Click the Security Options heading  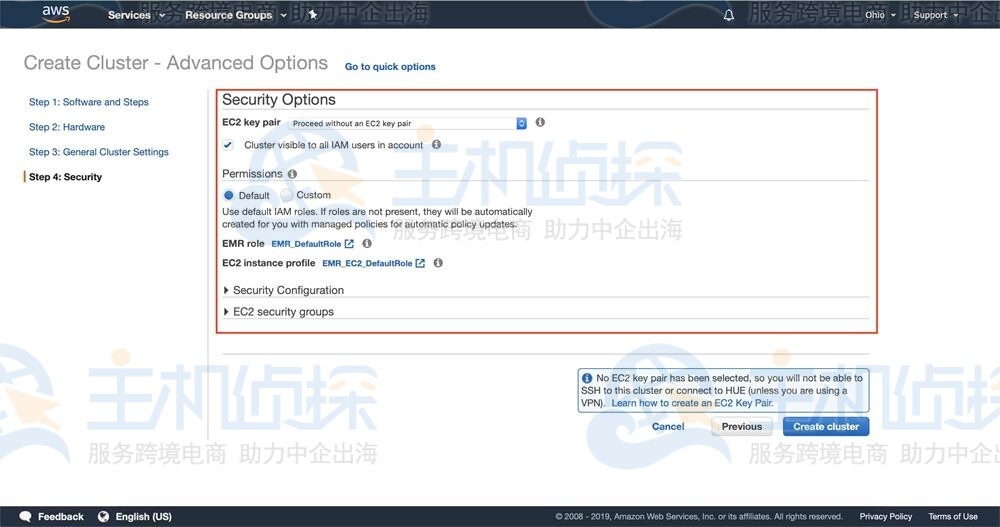tap(279, 100)
